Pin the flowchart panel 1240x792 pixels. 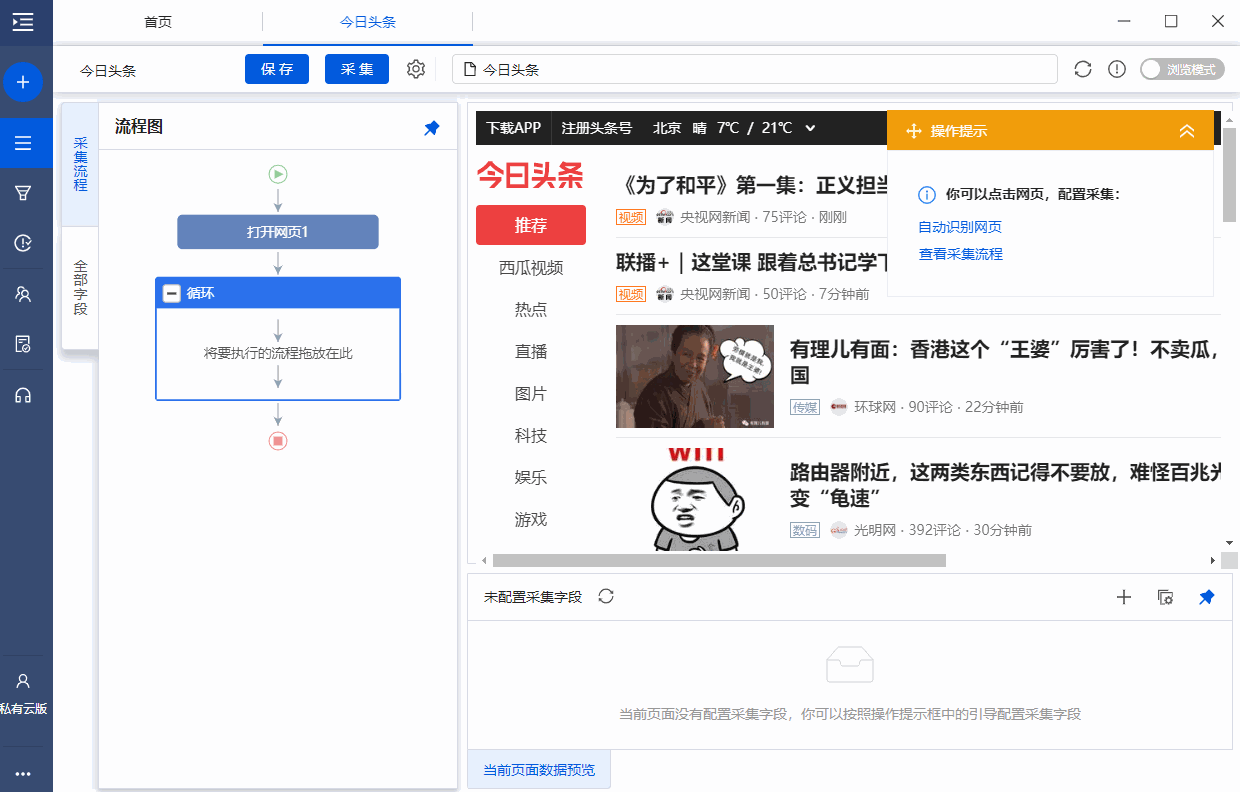(432, 128)
